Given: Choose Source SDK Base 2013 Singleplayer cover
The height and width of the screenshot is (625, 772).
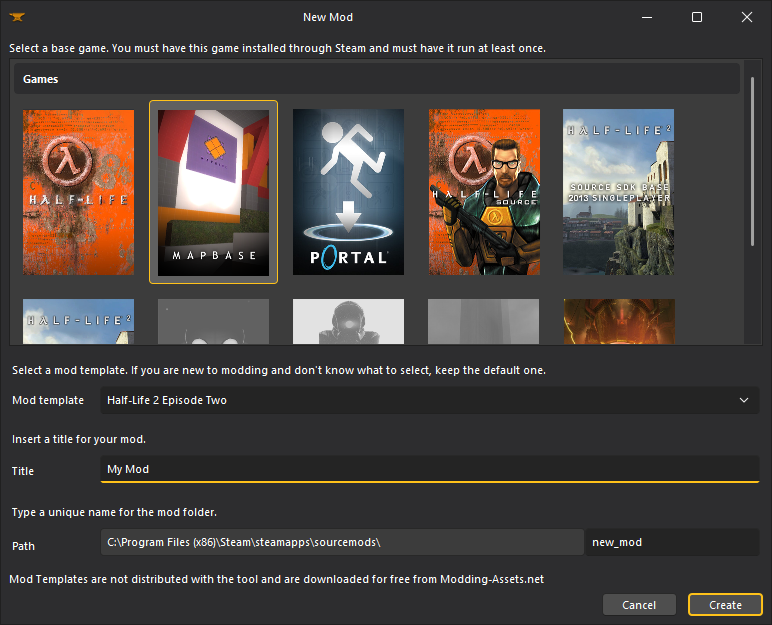Looking at the screenshot, I should tap(618, 192).
